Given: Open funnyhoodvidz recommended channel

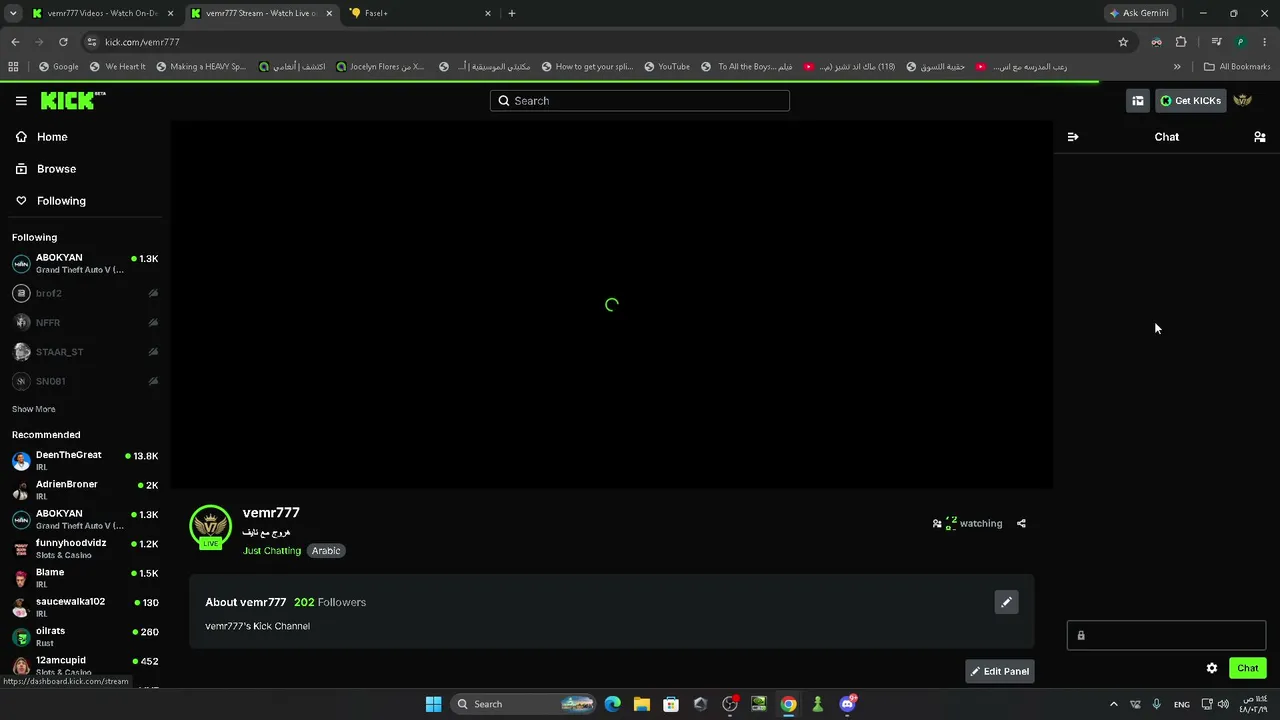Looking at the screenshot, I should pos(84,548).
